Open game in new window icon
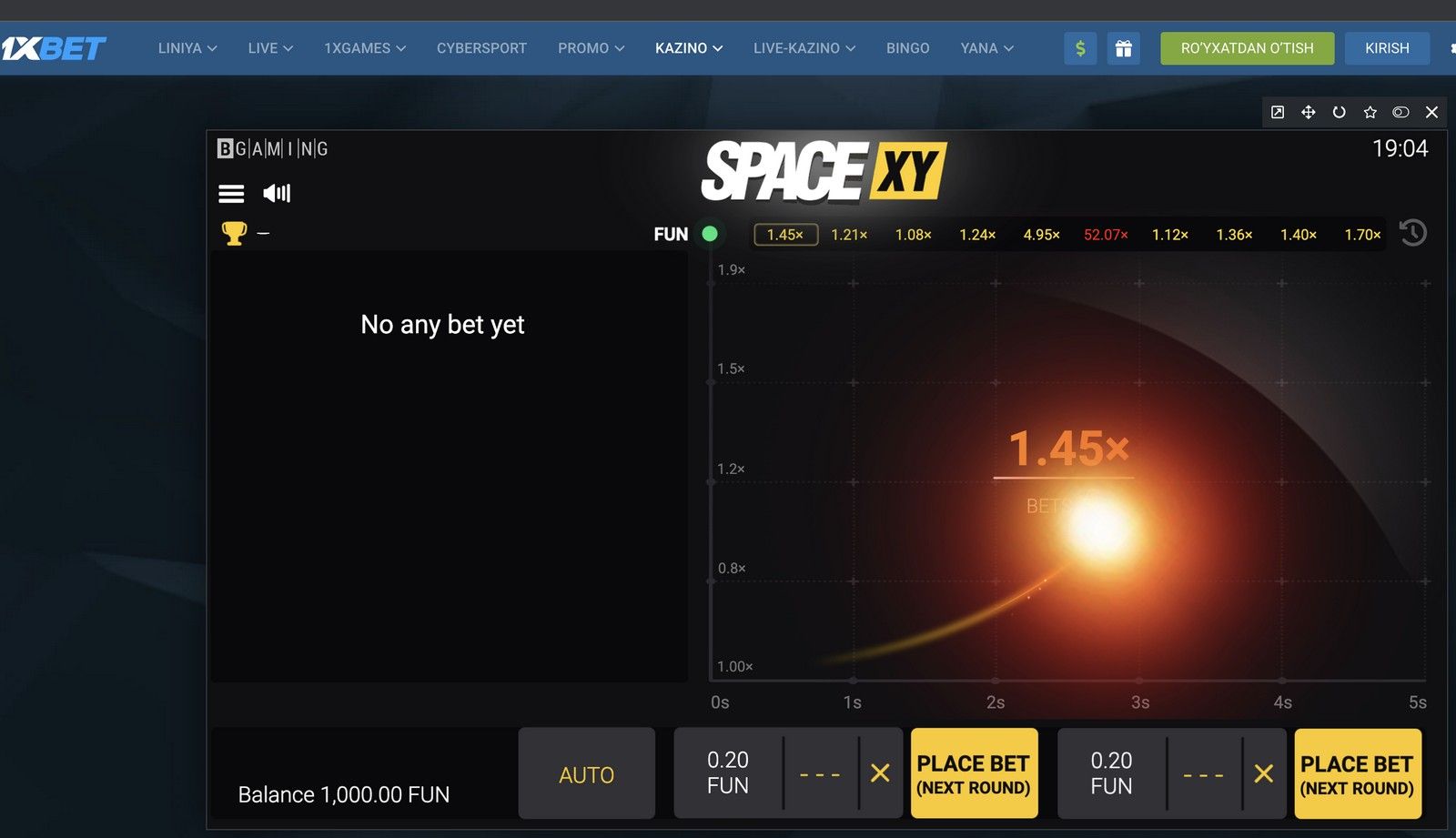 (x=1278, y=112)
